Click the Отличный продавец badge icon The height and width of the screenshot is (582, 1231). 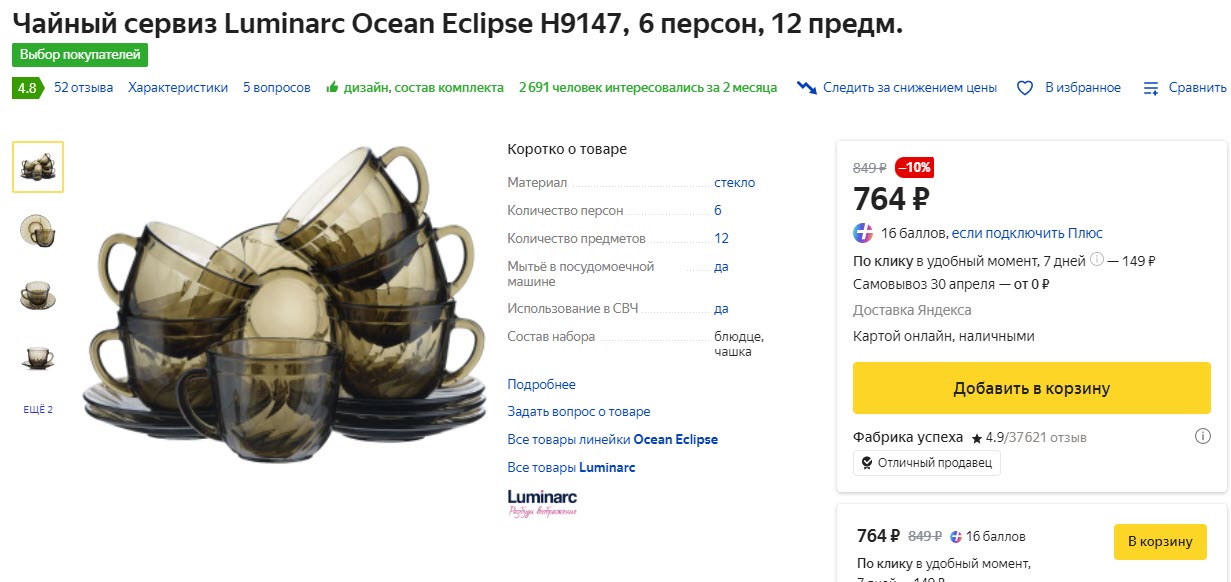pos(868,462)
